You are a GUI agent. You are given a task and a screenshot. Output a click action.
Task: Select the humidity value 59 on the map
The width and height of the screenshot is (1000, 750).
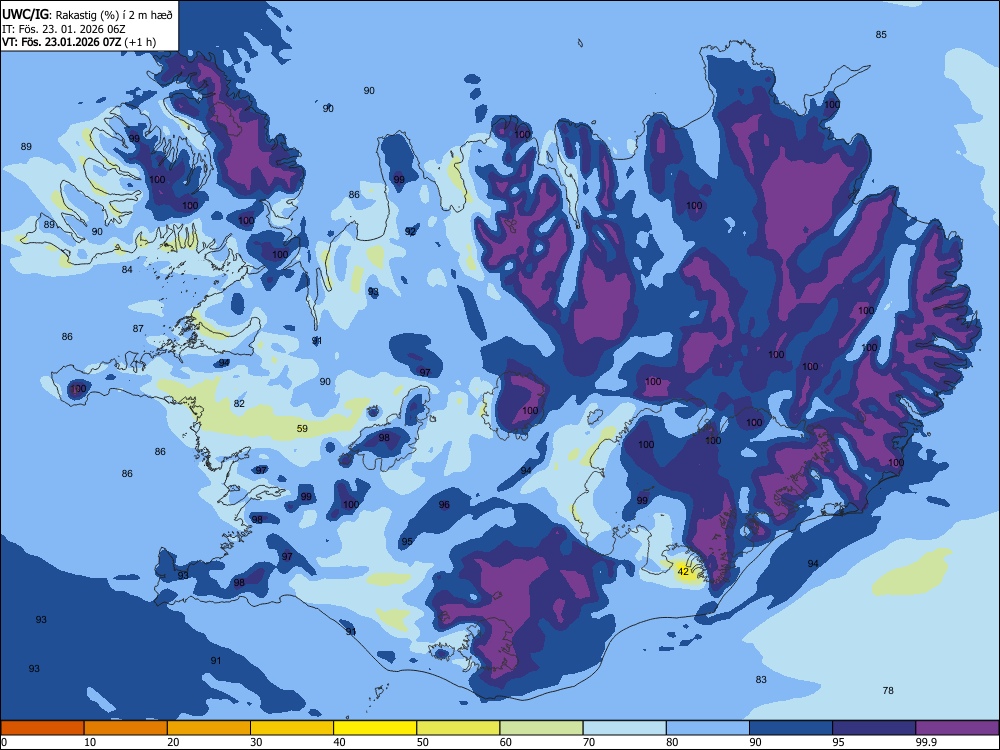click(302, 429)
